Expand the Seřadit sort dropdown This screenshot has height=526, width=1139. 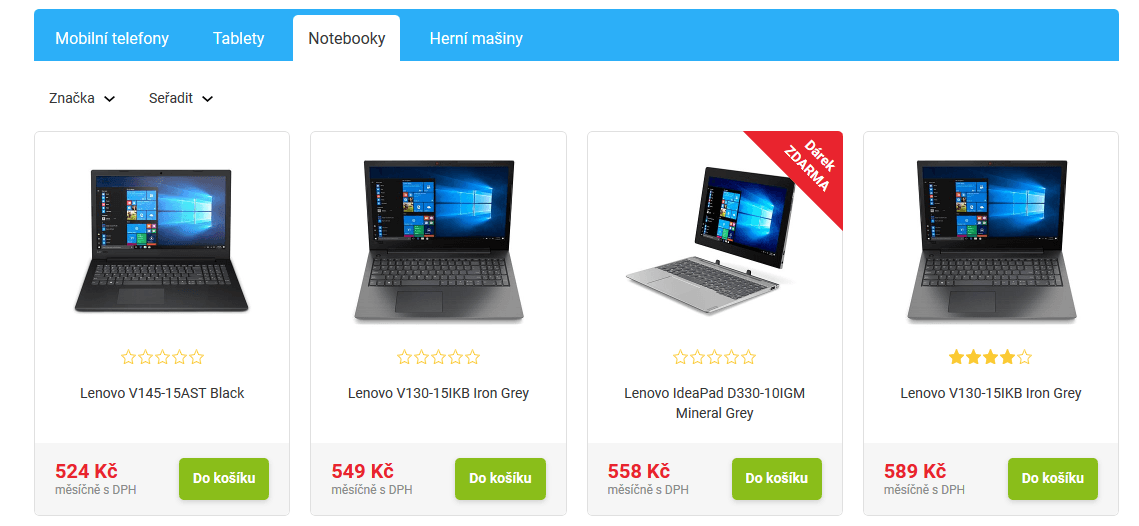pyautogui.click(x=181, y=98)
